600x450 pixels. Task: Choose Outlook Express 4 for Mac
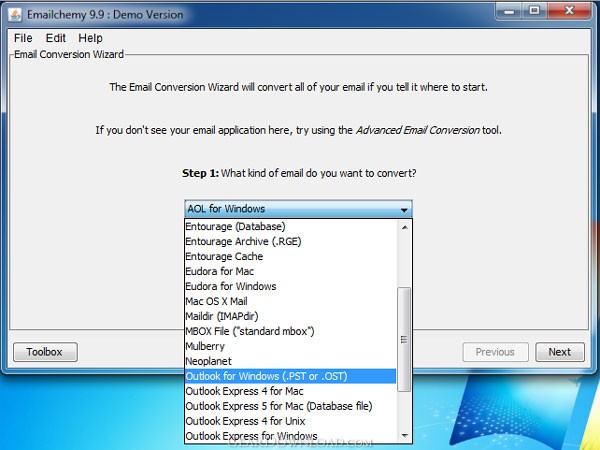290,391
